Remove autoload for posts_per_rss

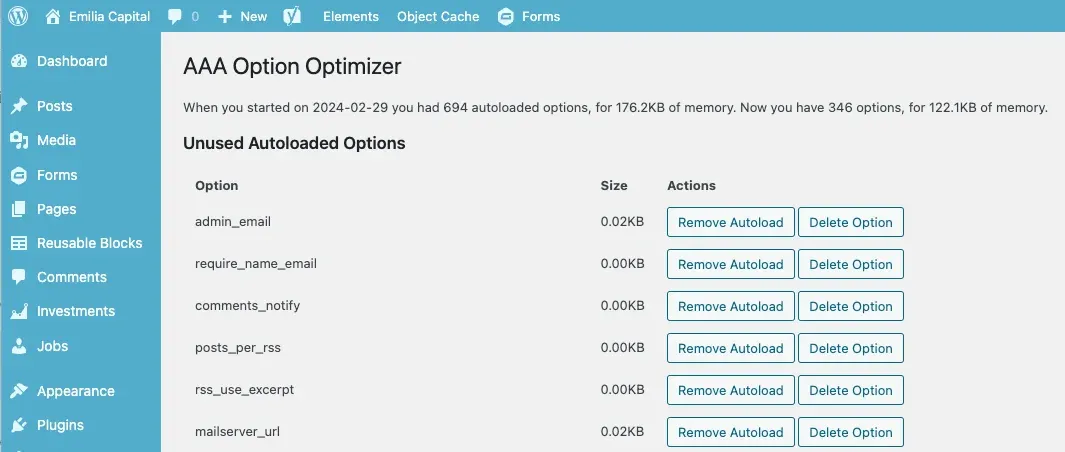[x=730, y=349]
